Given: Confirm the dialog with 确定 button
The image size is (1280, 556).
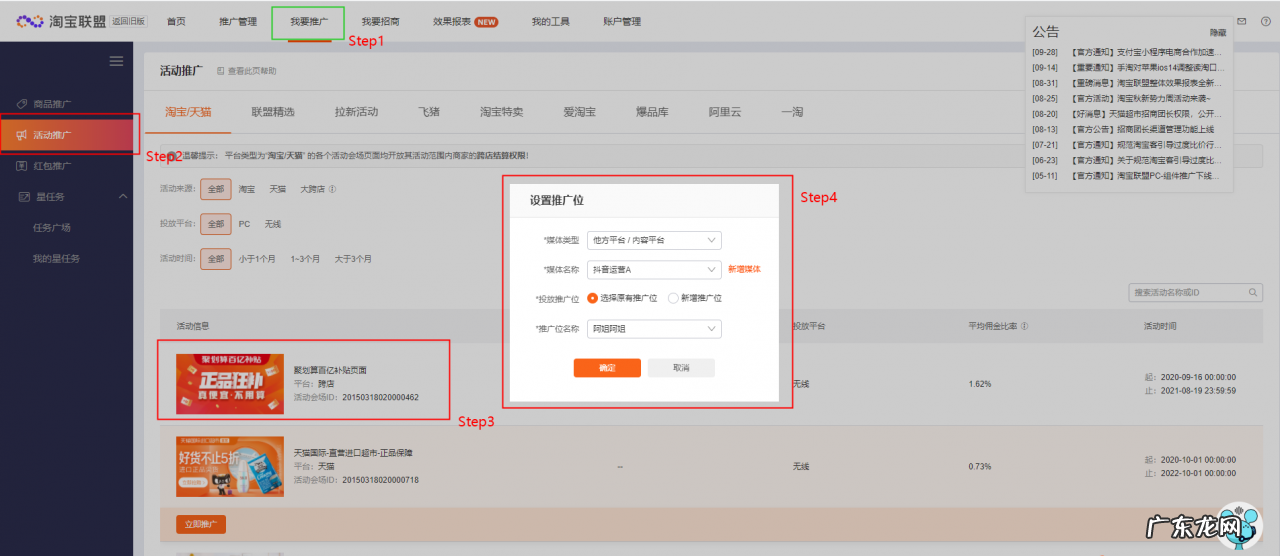Looking at the screenshot, I should click(607, 368).
